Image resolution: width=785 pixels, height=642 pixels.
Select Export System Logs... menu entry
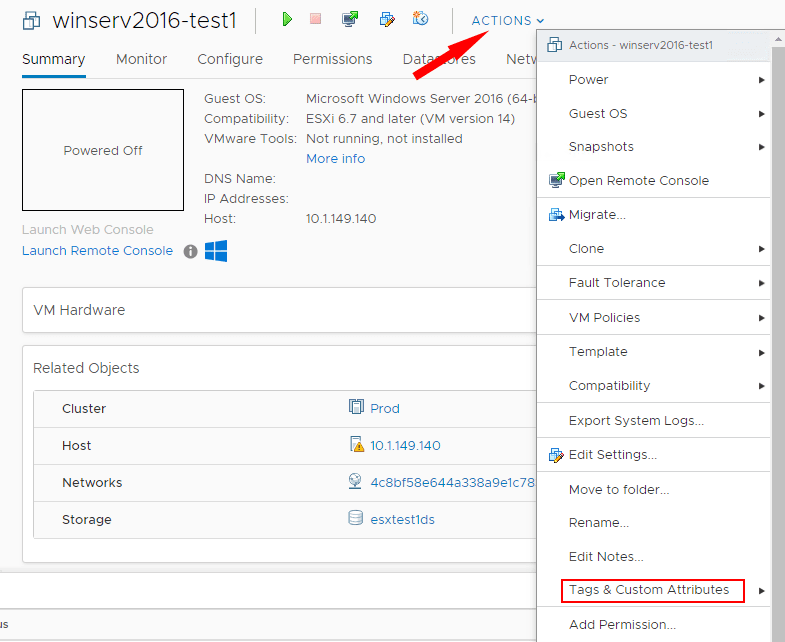653,421
